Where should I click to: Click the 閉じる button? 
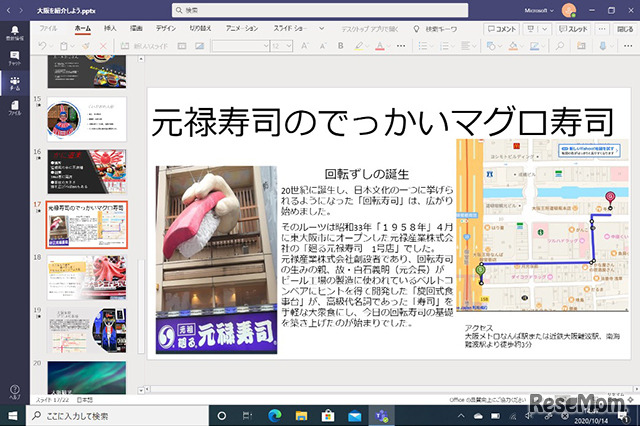(x=625, y=29)
